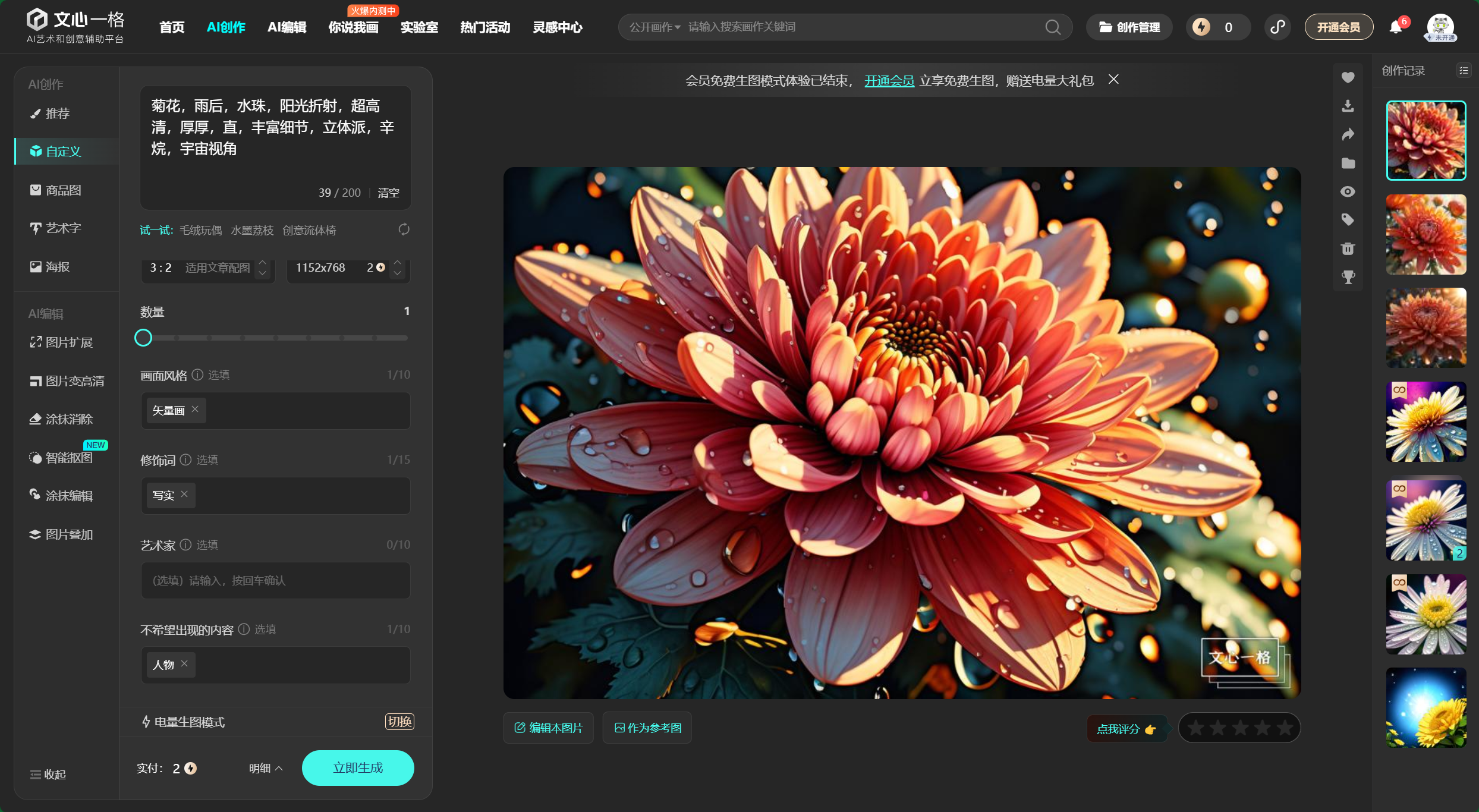This screenshot has height=812, width=1479.
Task: Toggle image visibility with eye icon
Action: (x=1348, y=191)
